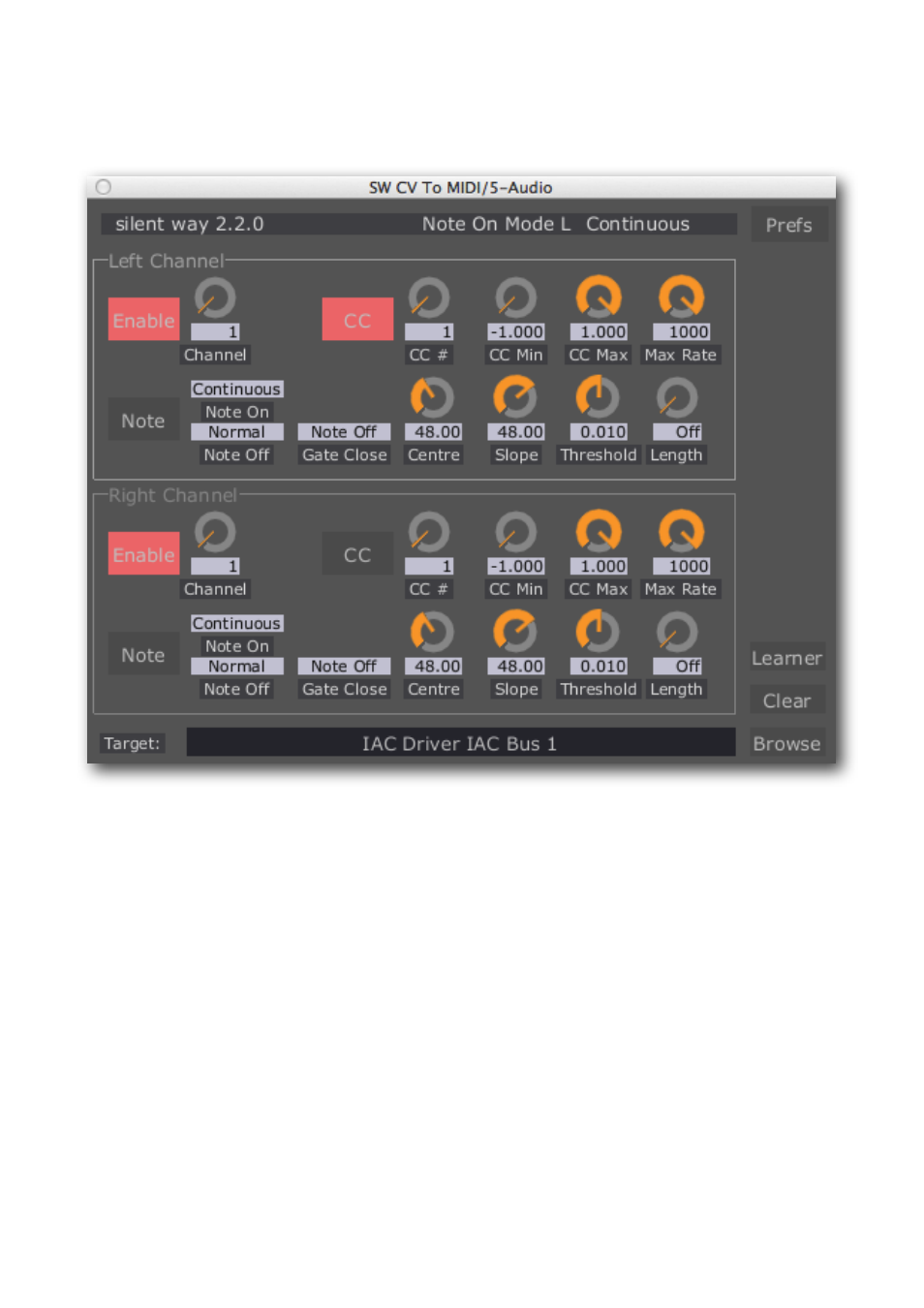Screen dimensions: 924x1308
Task: Click the Left Channel number value field
Action: [x=215, y=331]
